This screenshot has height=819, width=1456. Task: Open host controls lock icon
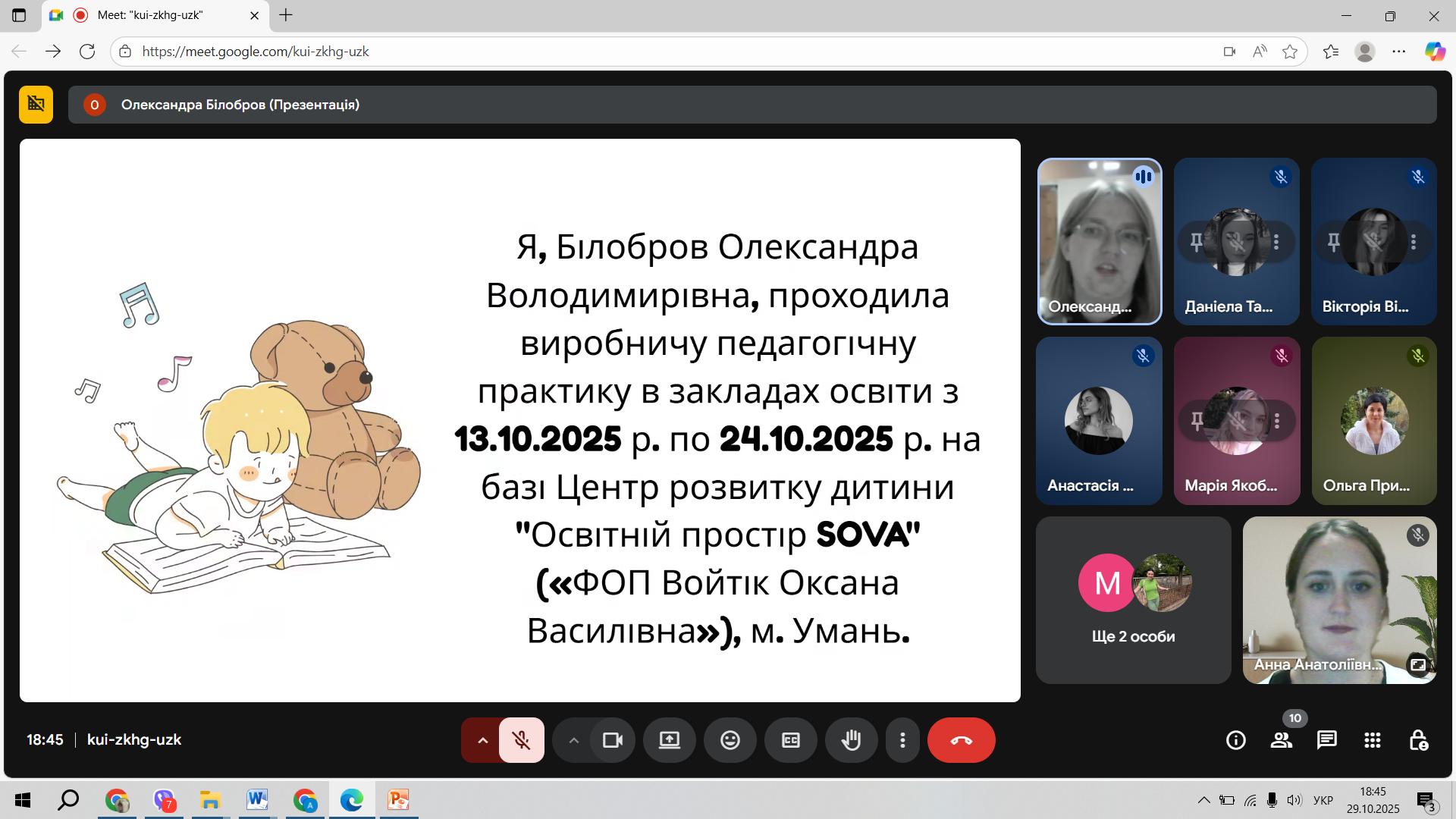click(1418, 740)
